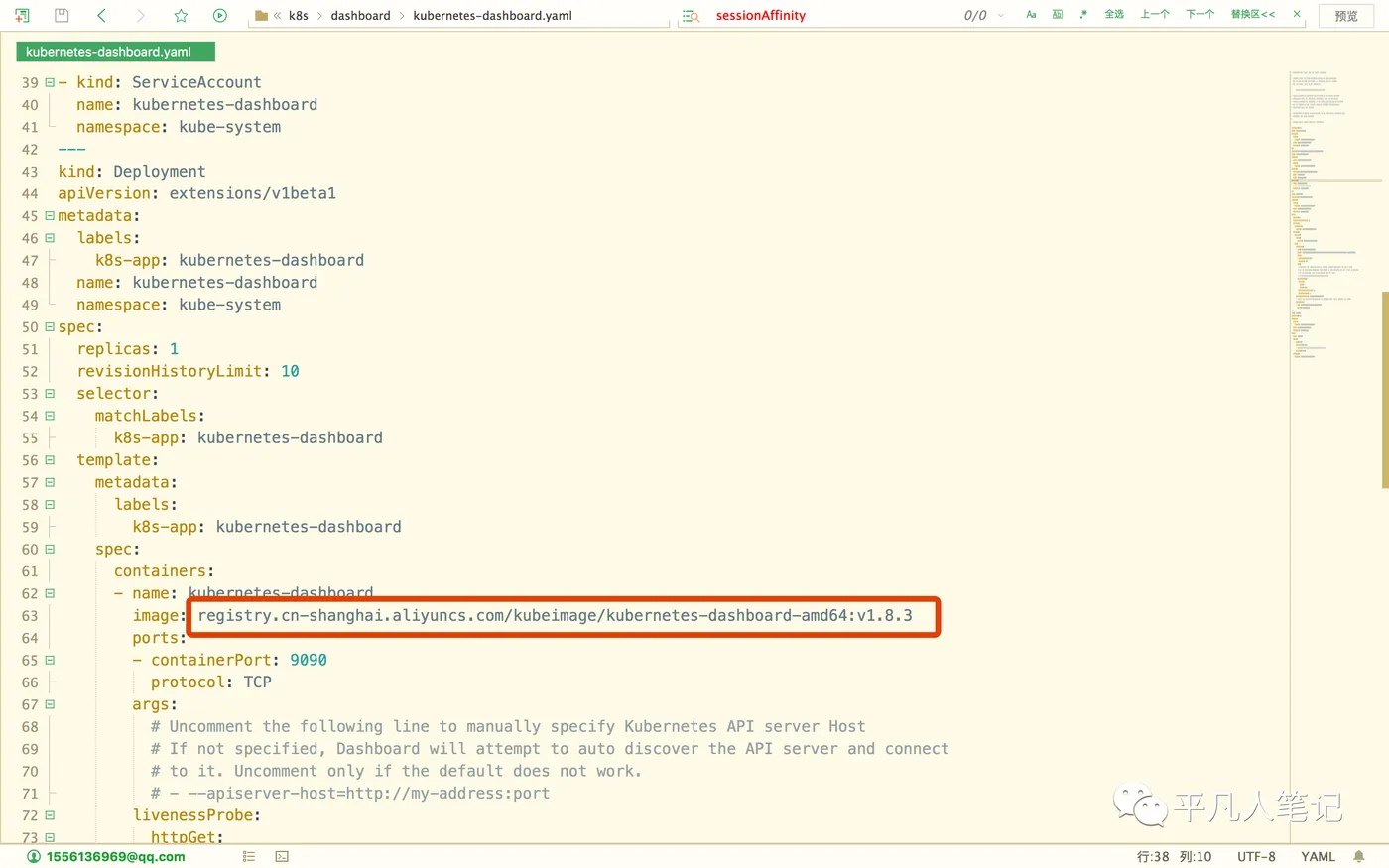Screen dimensions: 1389x868
Task: Click the image registry URL text
Action: pyautogui.click(x=555, y=616)
